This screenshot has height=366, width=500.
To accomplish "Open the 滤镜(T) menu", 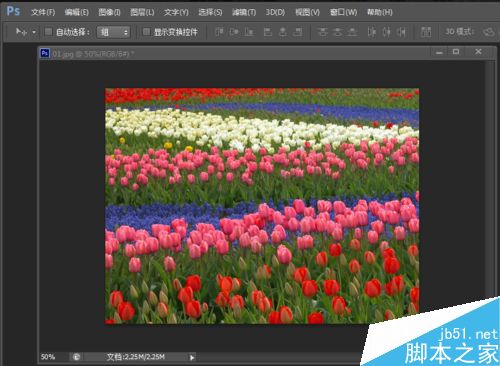I will pyautogui.click(x=244, y=12).
